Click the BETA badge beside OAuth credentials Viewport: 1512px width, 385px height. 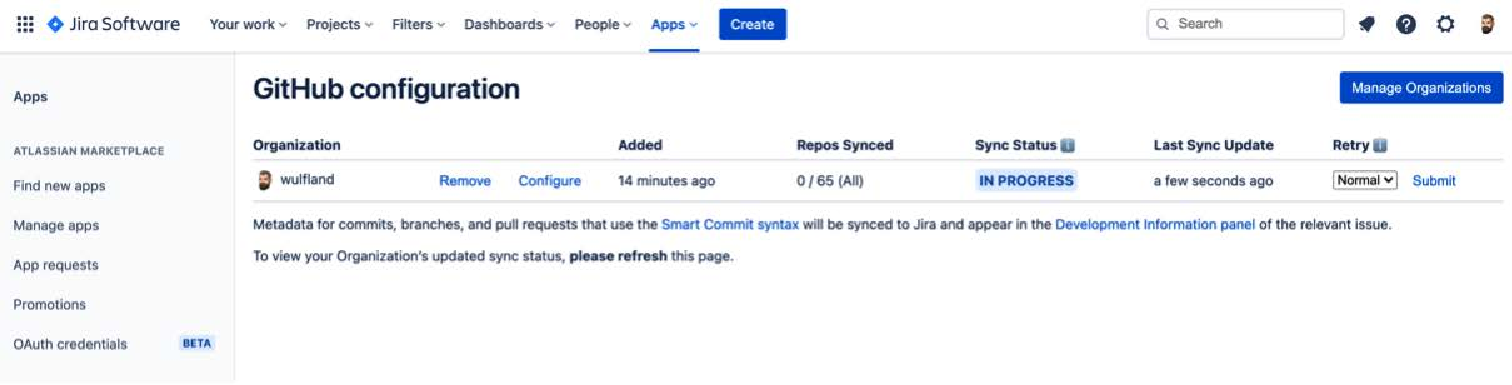[196, 344]
